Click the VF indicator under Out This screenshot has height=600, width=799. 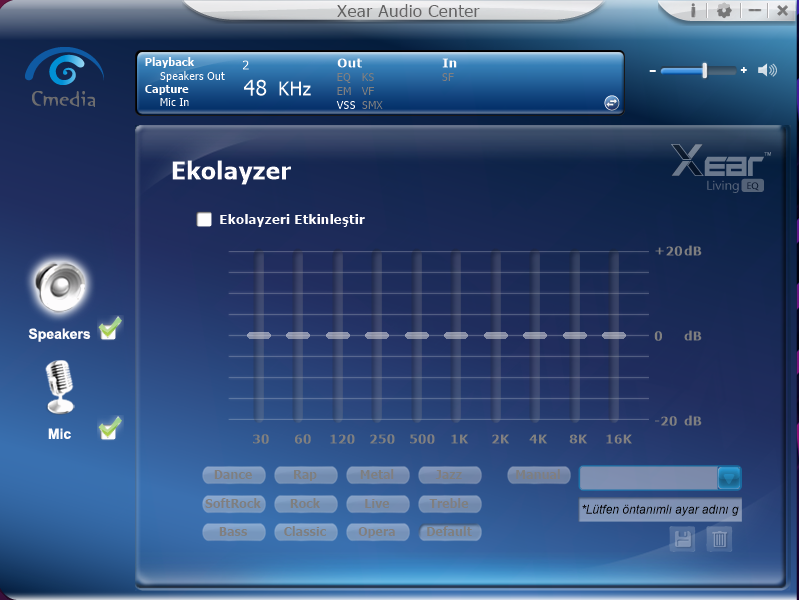coord(368,91)
